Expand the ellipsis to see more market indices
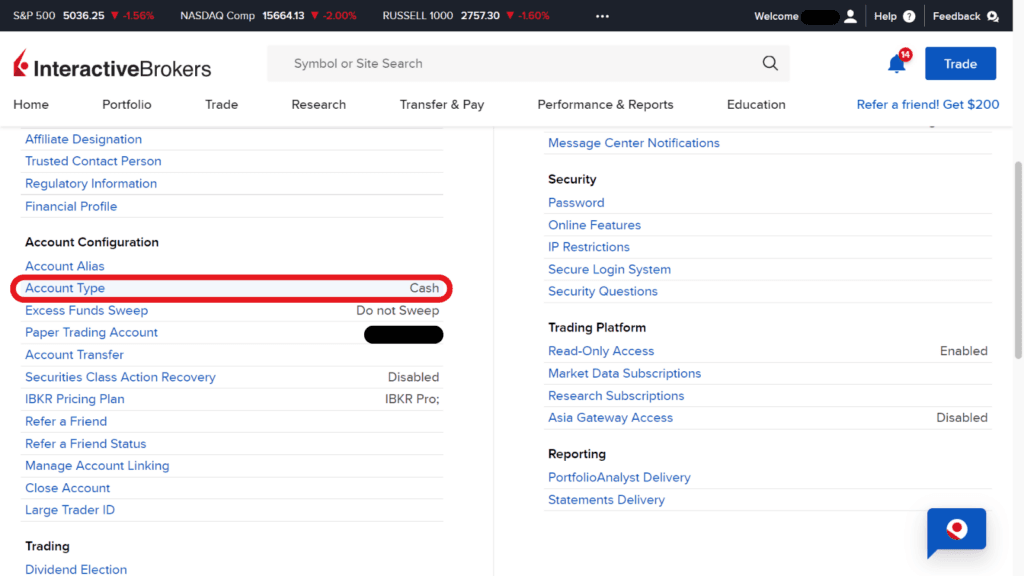Viewport: 1024px width, 576px height. (x=602, y=15)
